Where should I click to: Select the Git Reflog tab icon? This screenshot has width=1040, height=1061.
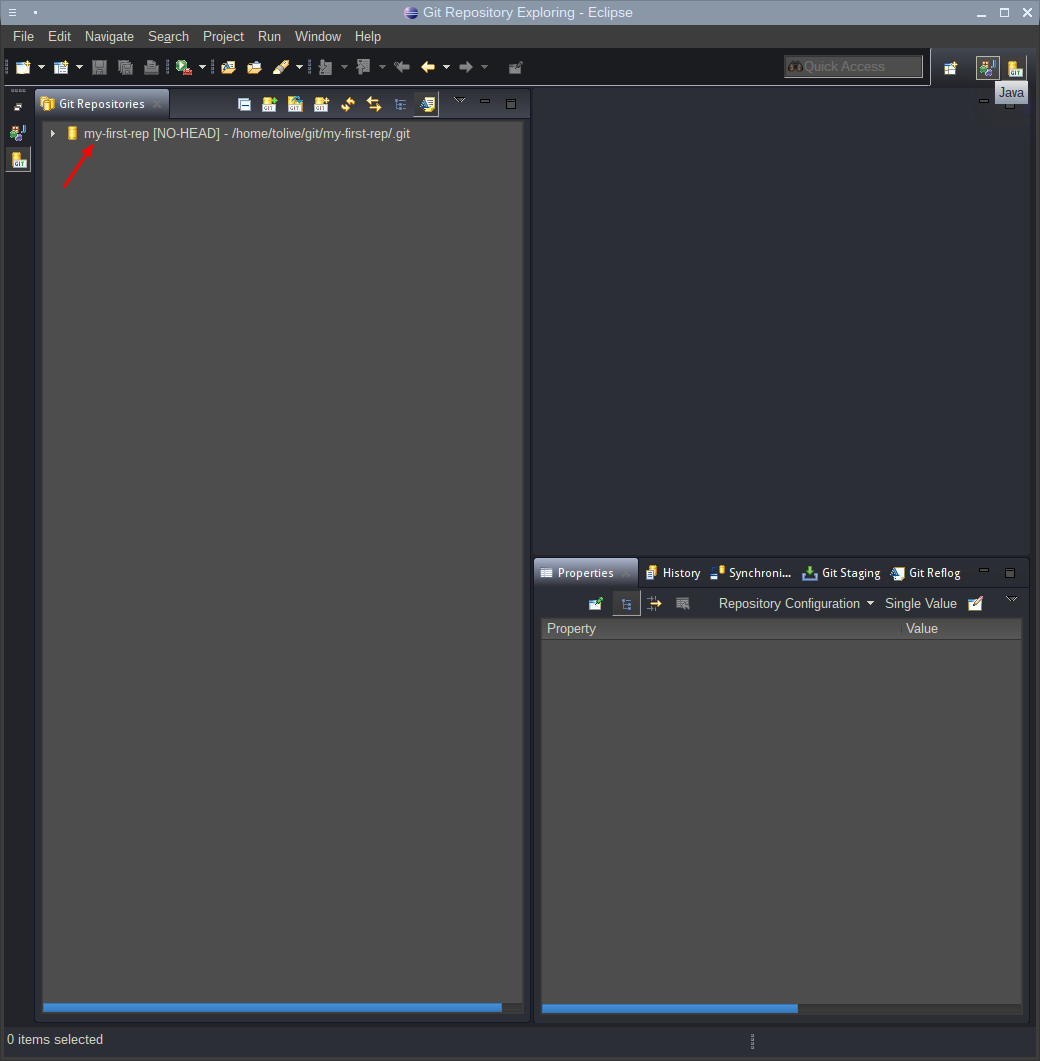click(897, 573)
